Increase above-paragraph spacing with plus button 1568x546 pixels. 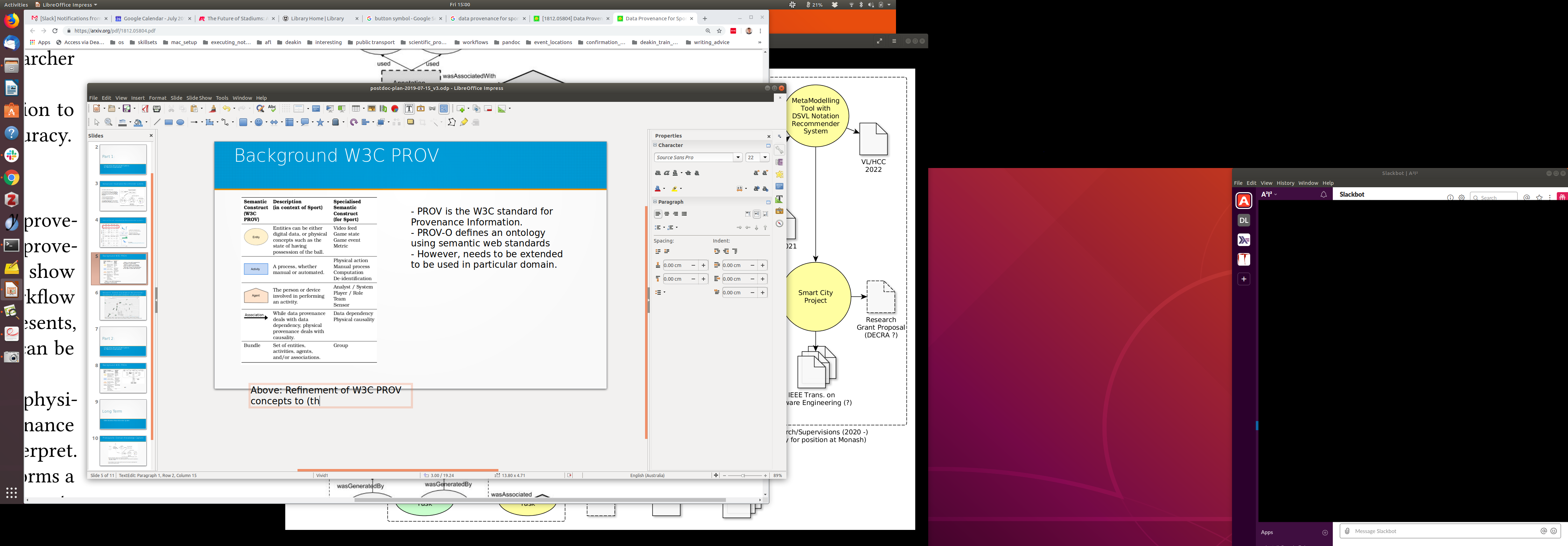[x=703, y=265]
